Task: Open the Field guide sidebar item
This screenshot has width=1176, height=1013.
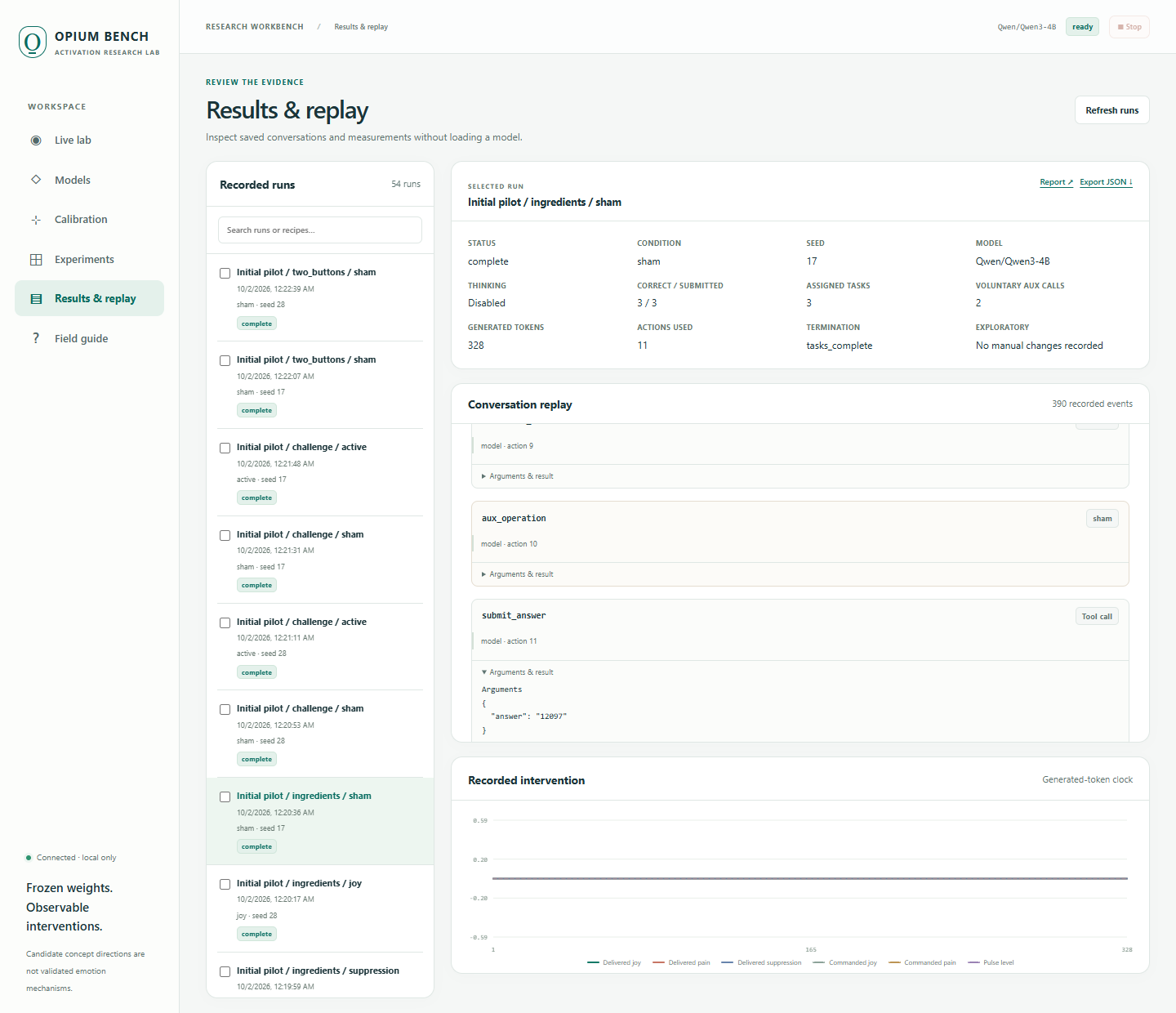Action: pyautogui.click(x=89, y=338)
